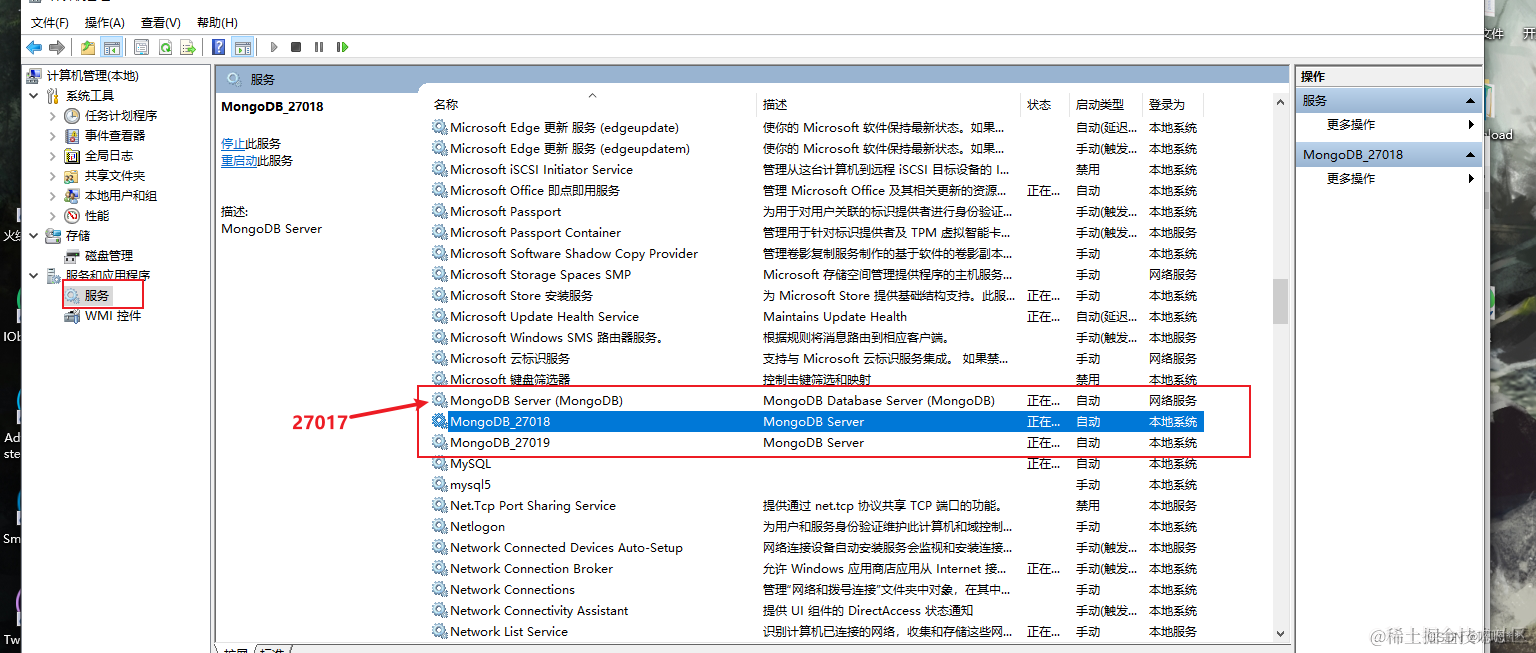Click gear icon of Microsoft Passport Container
The height and width of the screenshot is (653, 1536).
440,233
